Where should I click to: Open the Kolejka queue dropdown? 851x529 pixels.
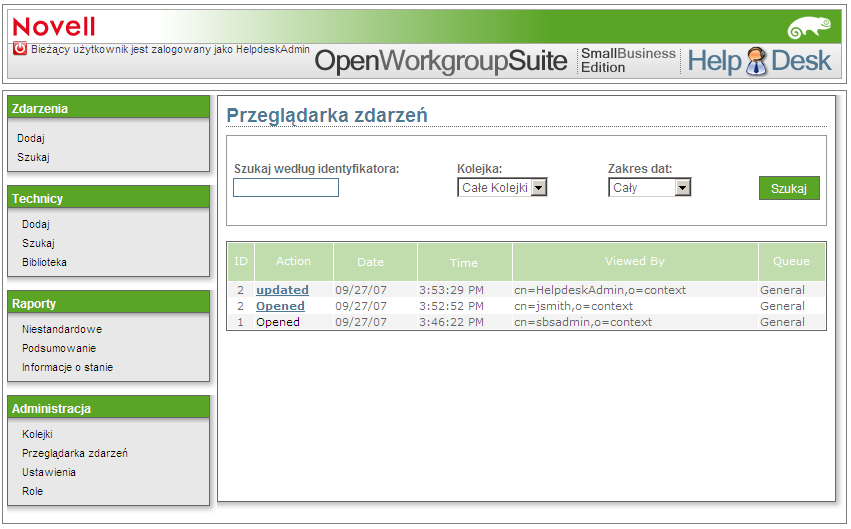[x=502, y=188]
